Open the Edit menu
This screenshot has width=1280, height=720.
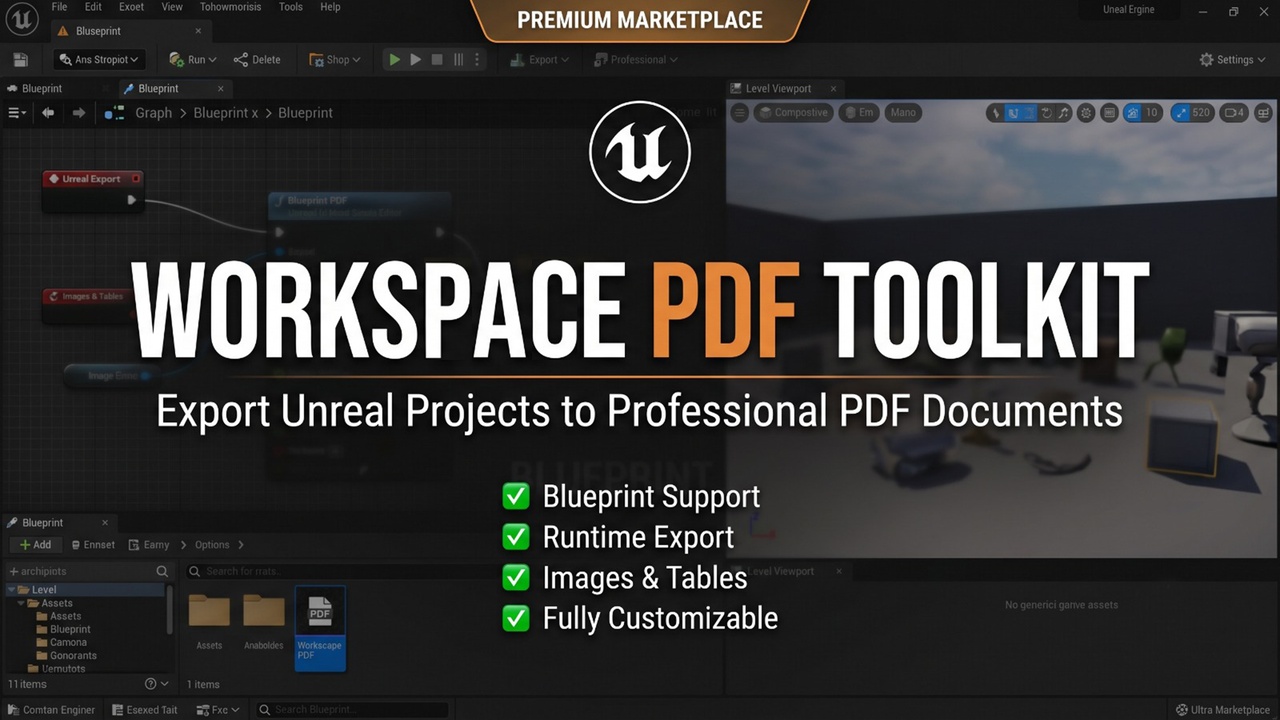click(x=93, y=7)
